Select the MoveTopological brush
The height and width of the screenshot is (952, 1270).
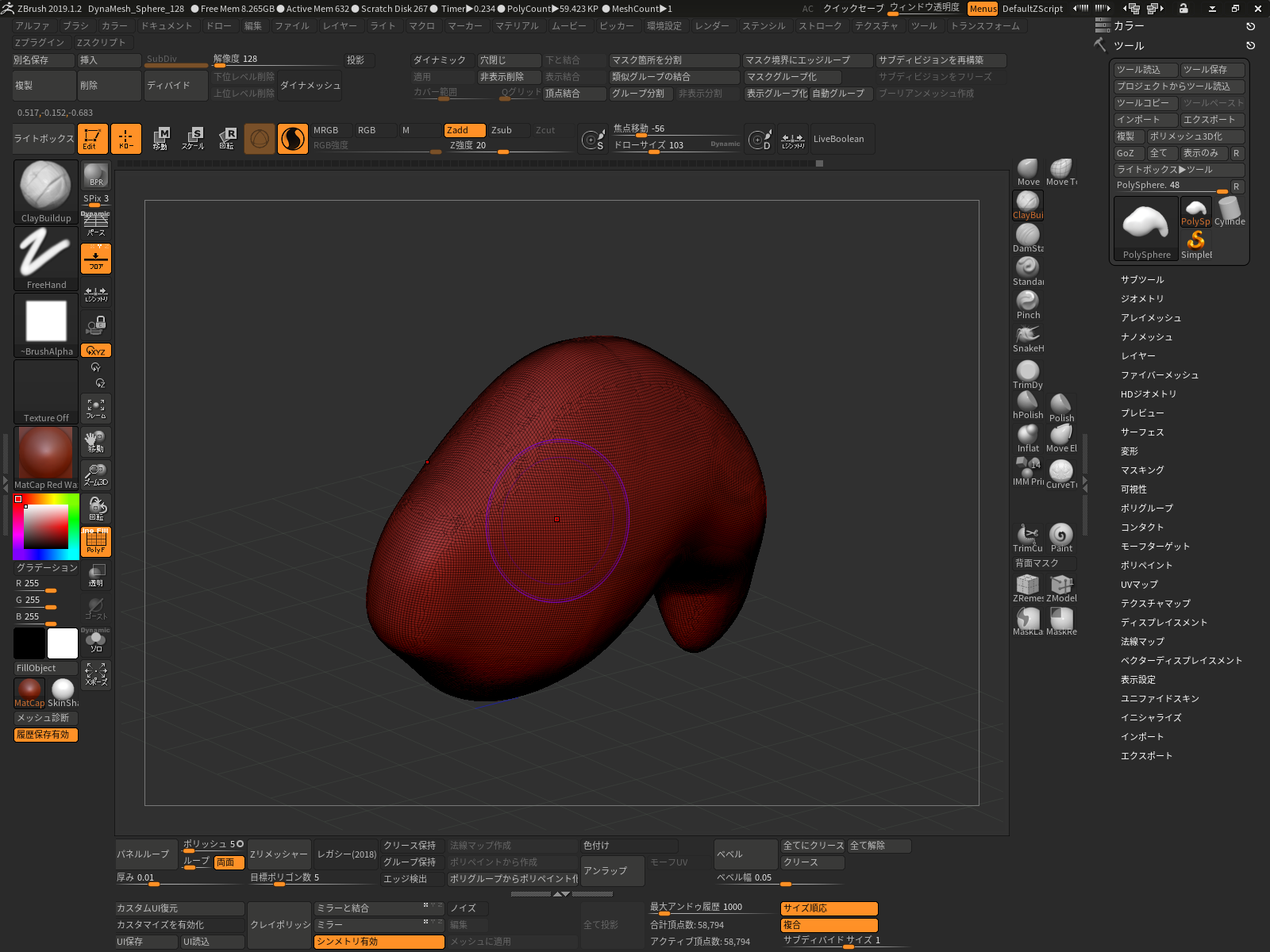[1061, 172]
